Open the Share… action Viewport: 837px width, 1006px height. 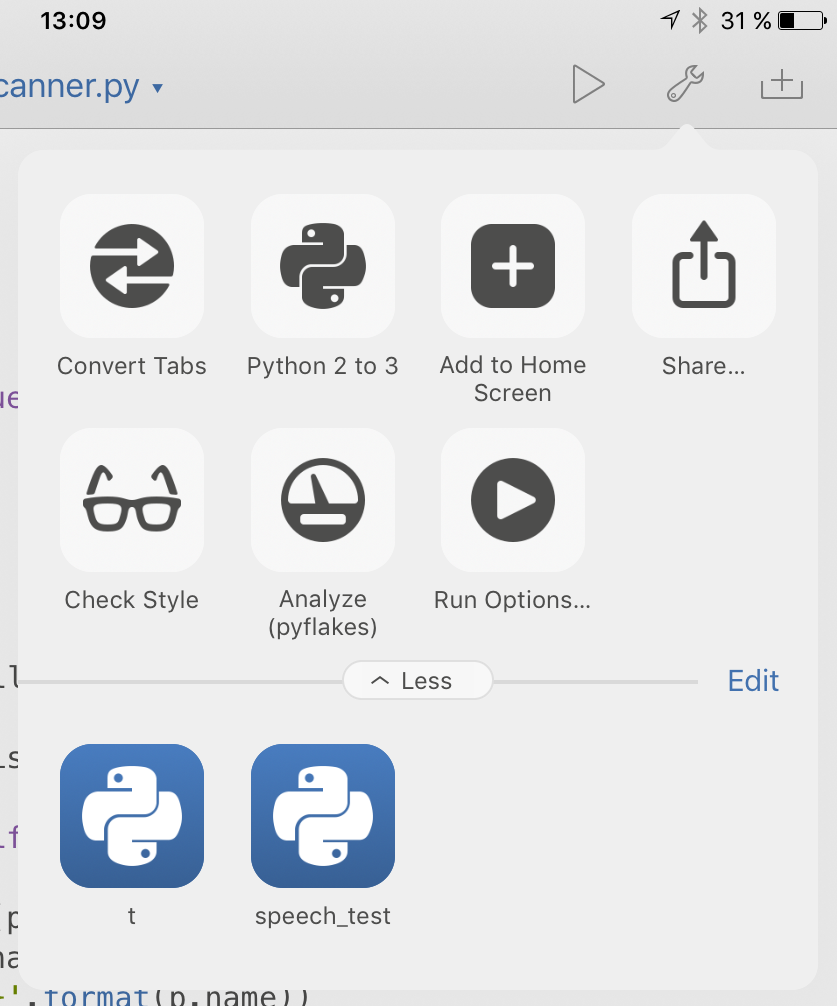click(x=703, y=266)
